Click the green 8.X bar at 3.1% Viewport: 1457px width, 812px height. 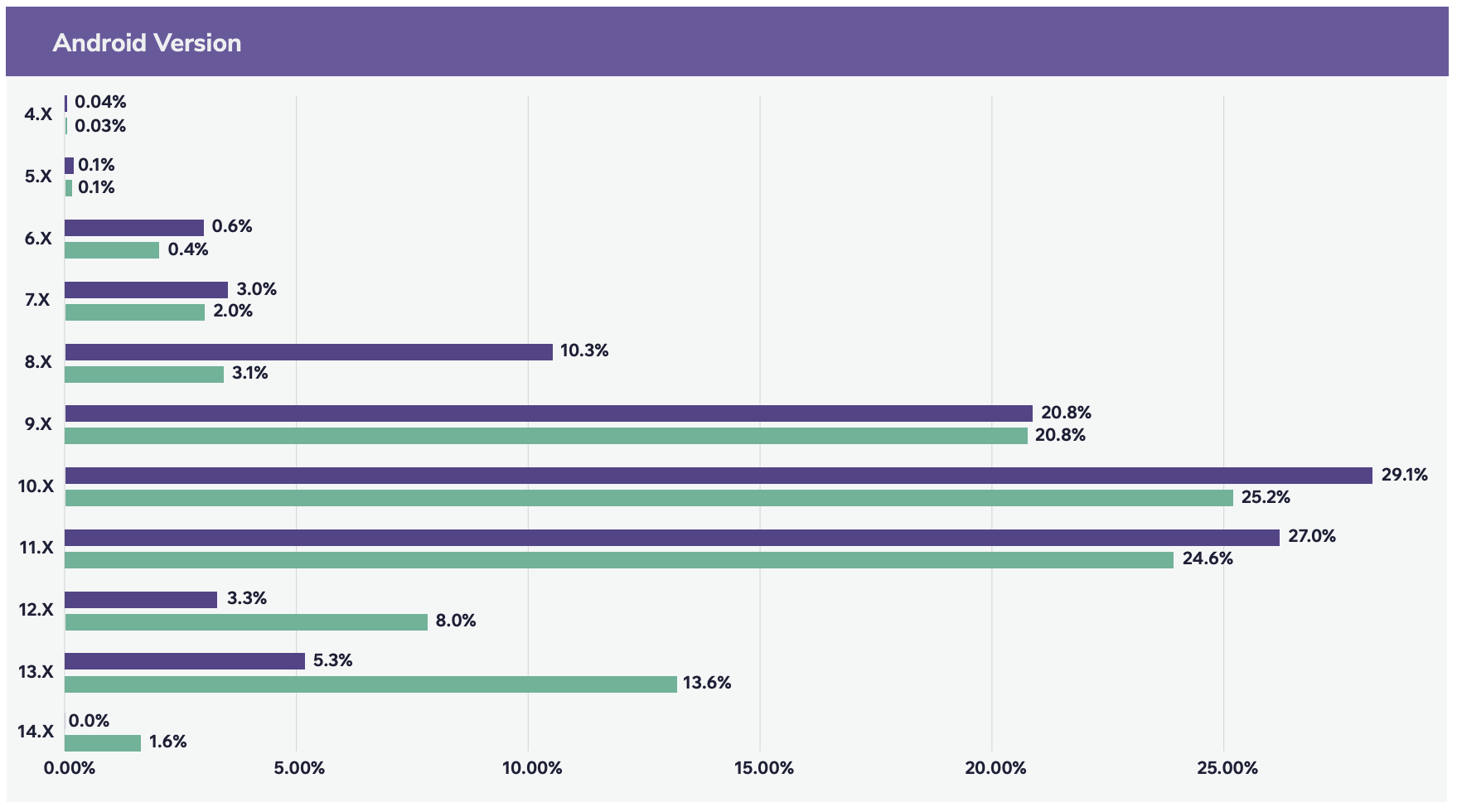pos(144,375)
